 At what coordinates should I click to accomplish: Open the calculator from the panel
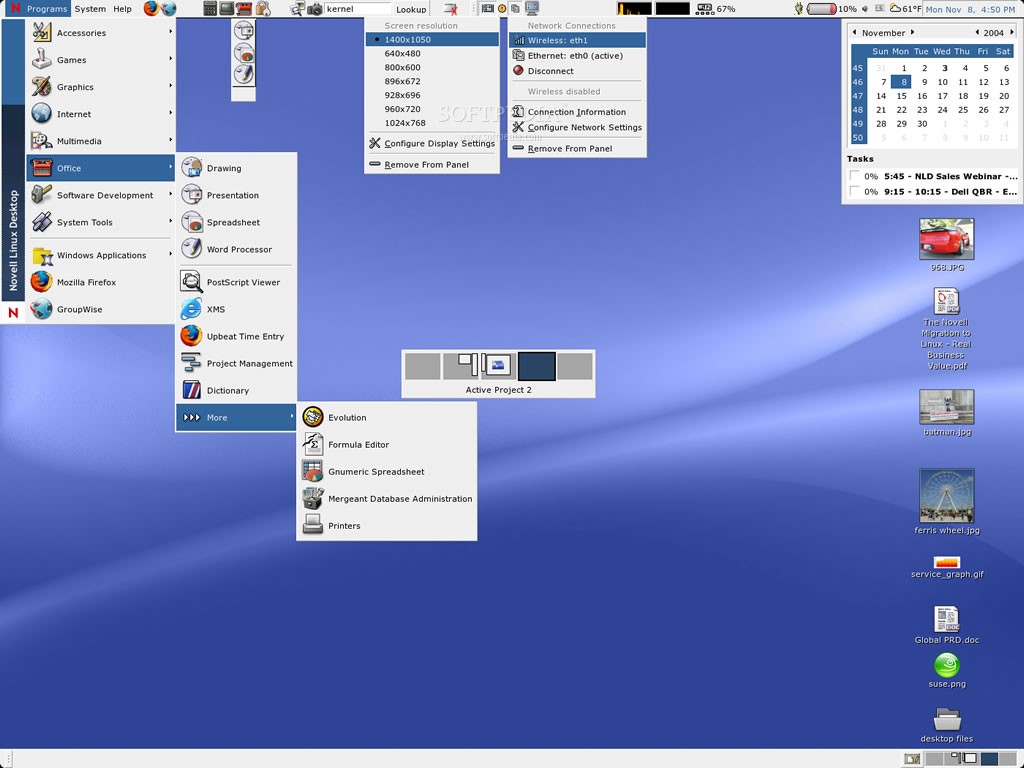click(208, 9)
